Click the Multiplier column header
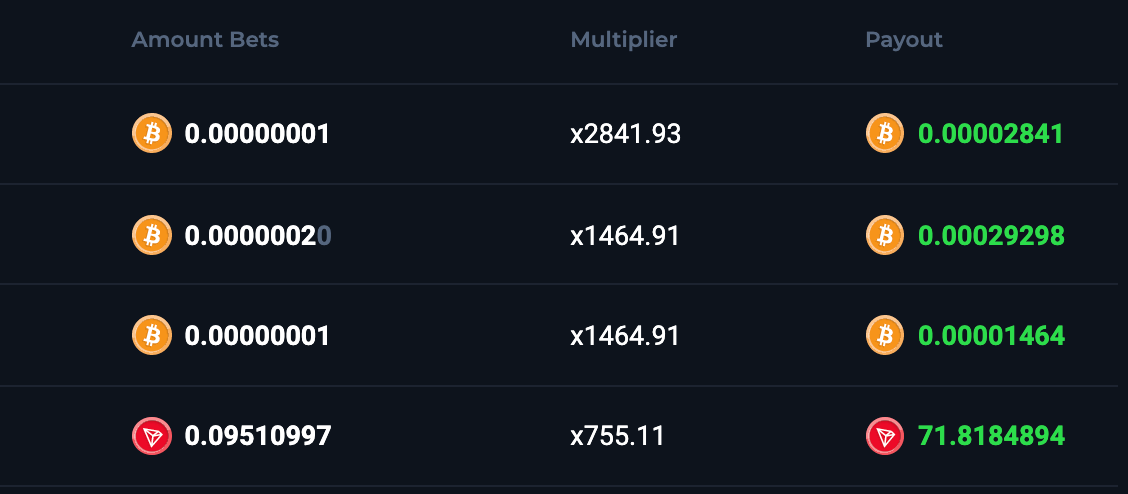The image size is (1128, 494). coord(623,40)
